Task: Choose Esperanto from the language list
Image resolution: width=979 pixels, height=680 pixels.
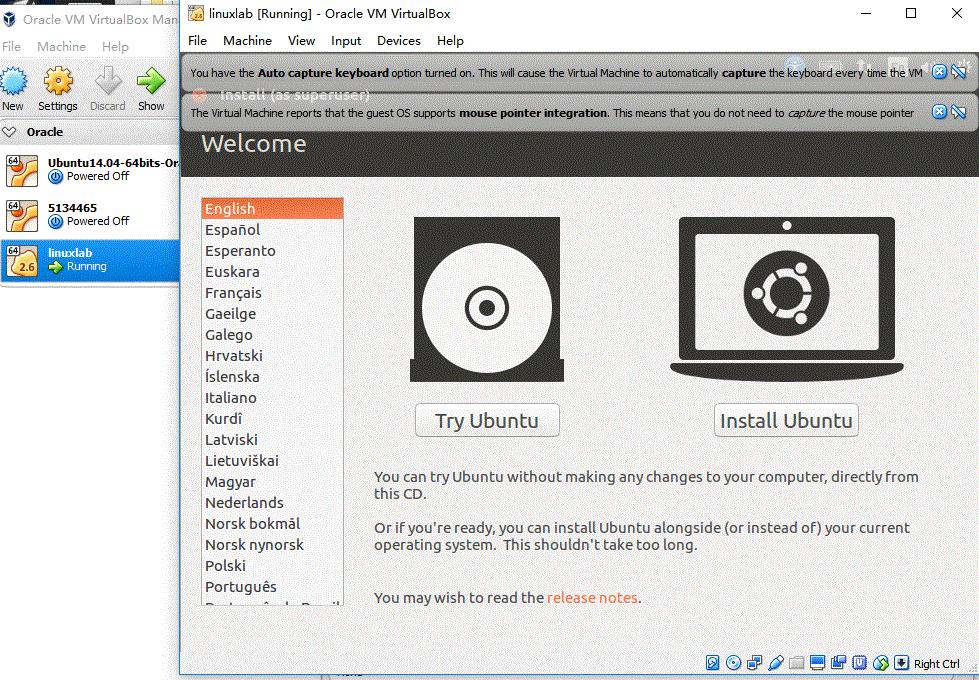Action: 272,251
